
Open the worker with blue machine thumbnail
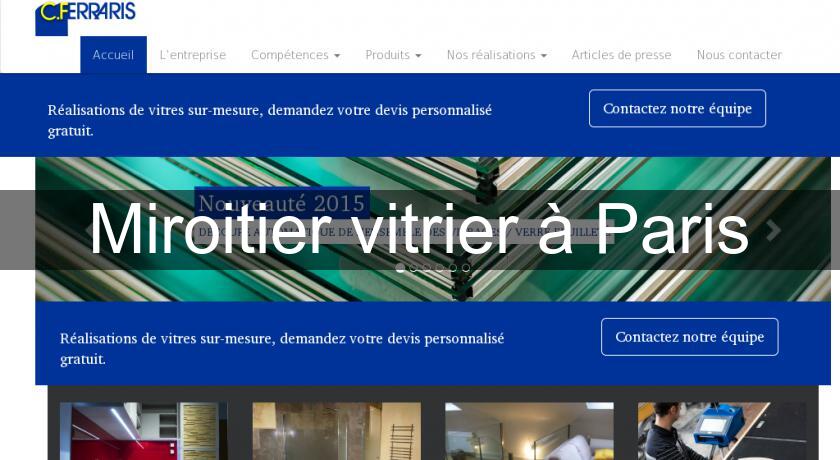click(x=722, y=431)
